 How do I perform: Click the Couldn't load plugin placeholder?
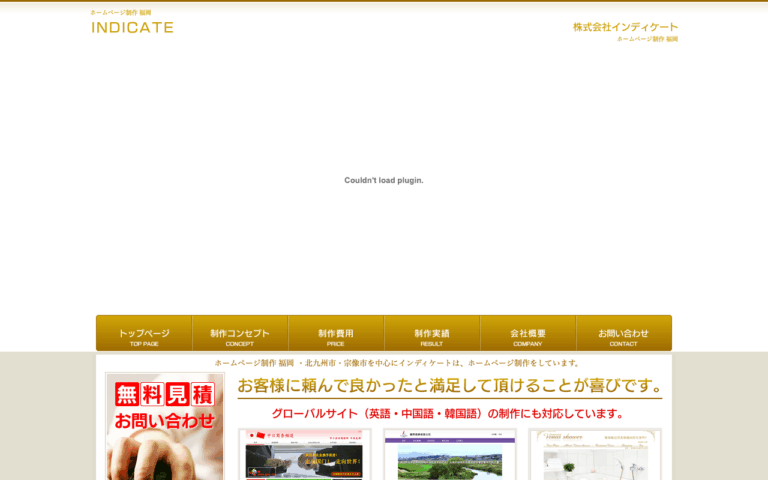tap(384, 180)
